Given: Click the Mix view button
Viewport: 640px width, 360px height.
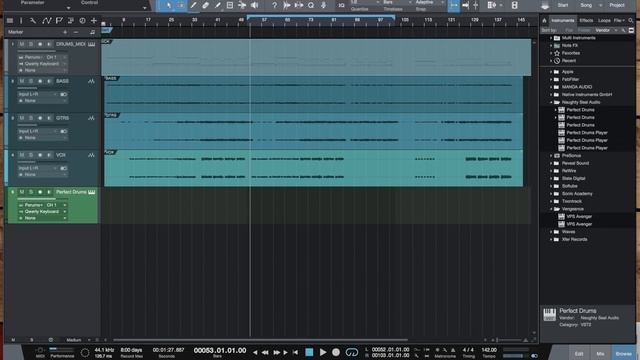Looking at the screenshot, I should pyautogui.click(x=600, y=353).
